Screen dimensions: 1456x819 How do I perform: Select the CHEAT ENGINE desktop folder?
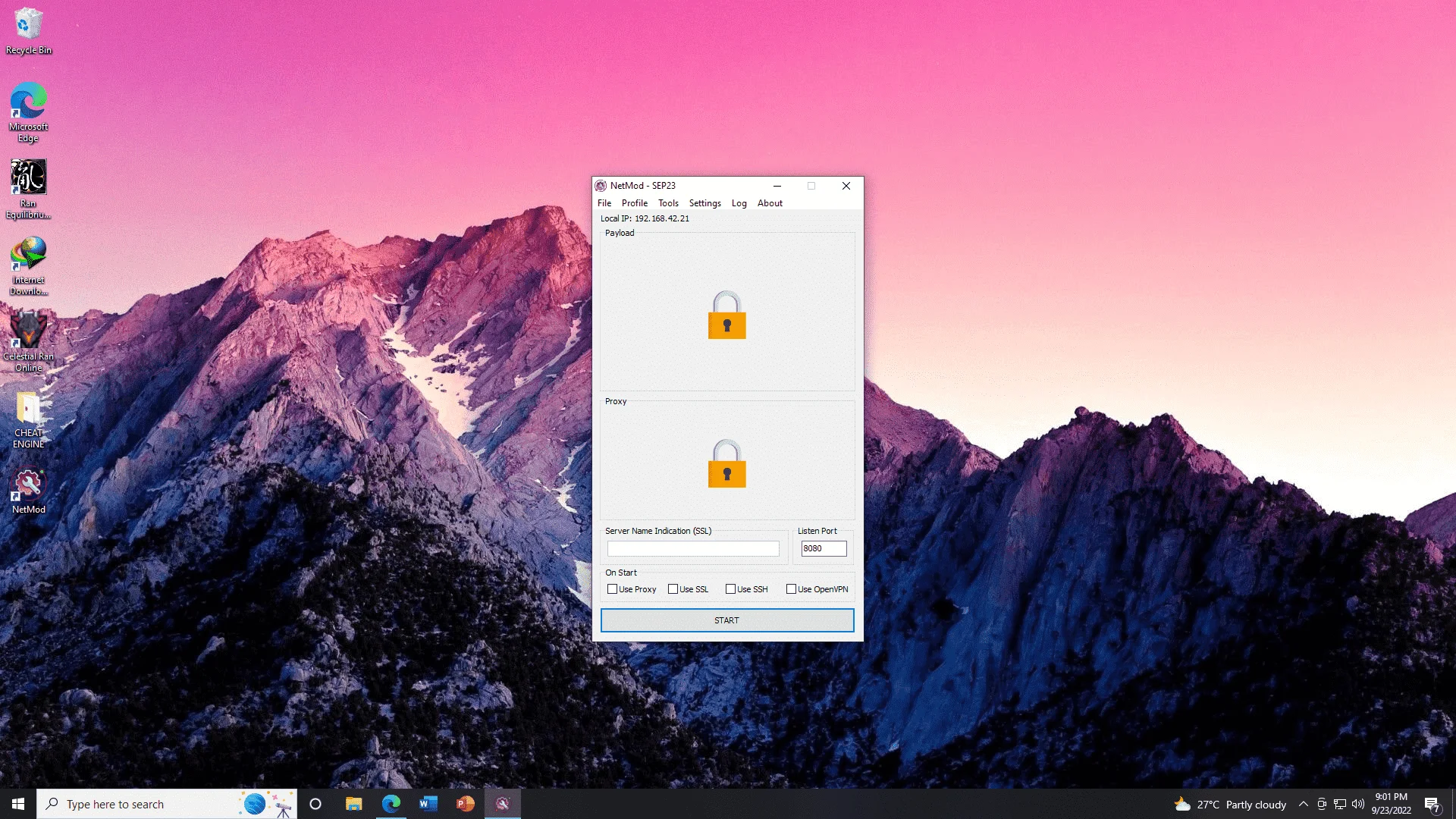[29, 420]
